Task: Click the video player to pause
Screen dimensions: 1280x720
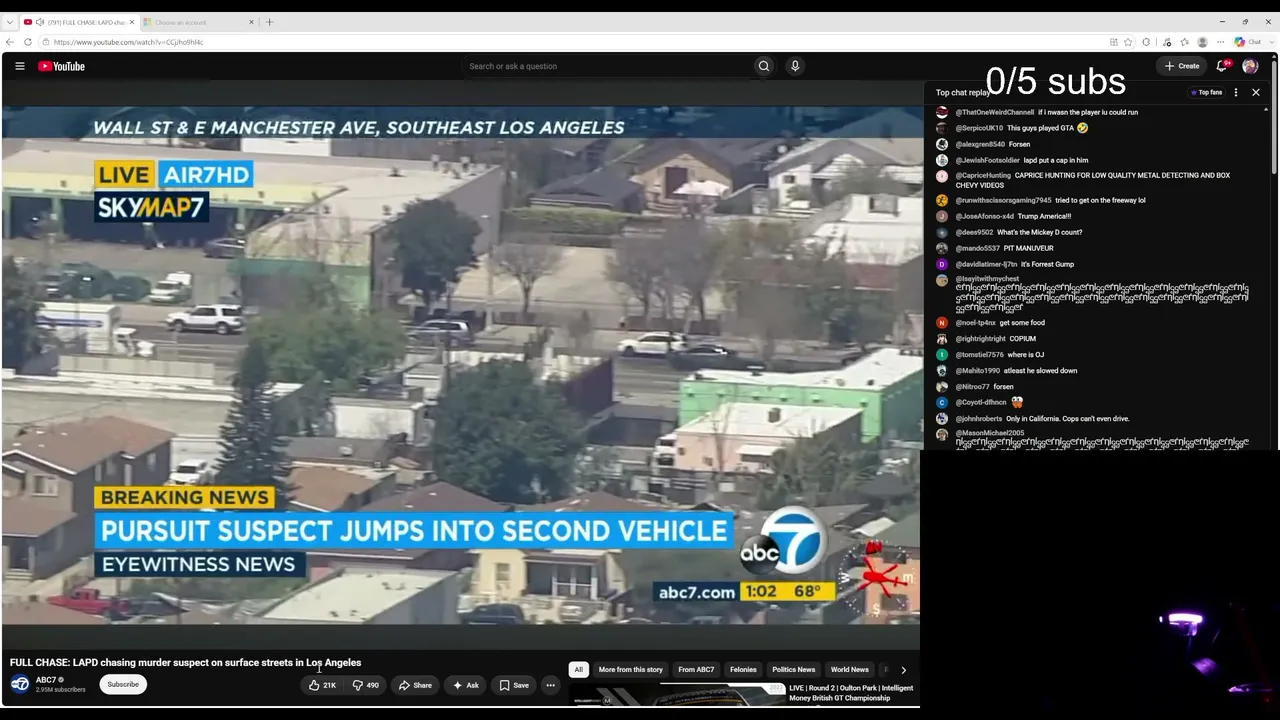Action: tap(461, 365)
